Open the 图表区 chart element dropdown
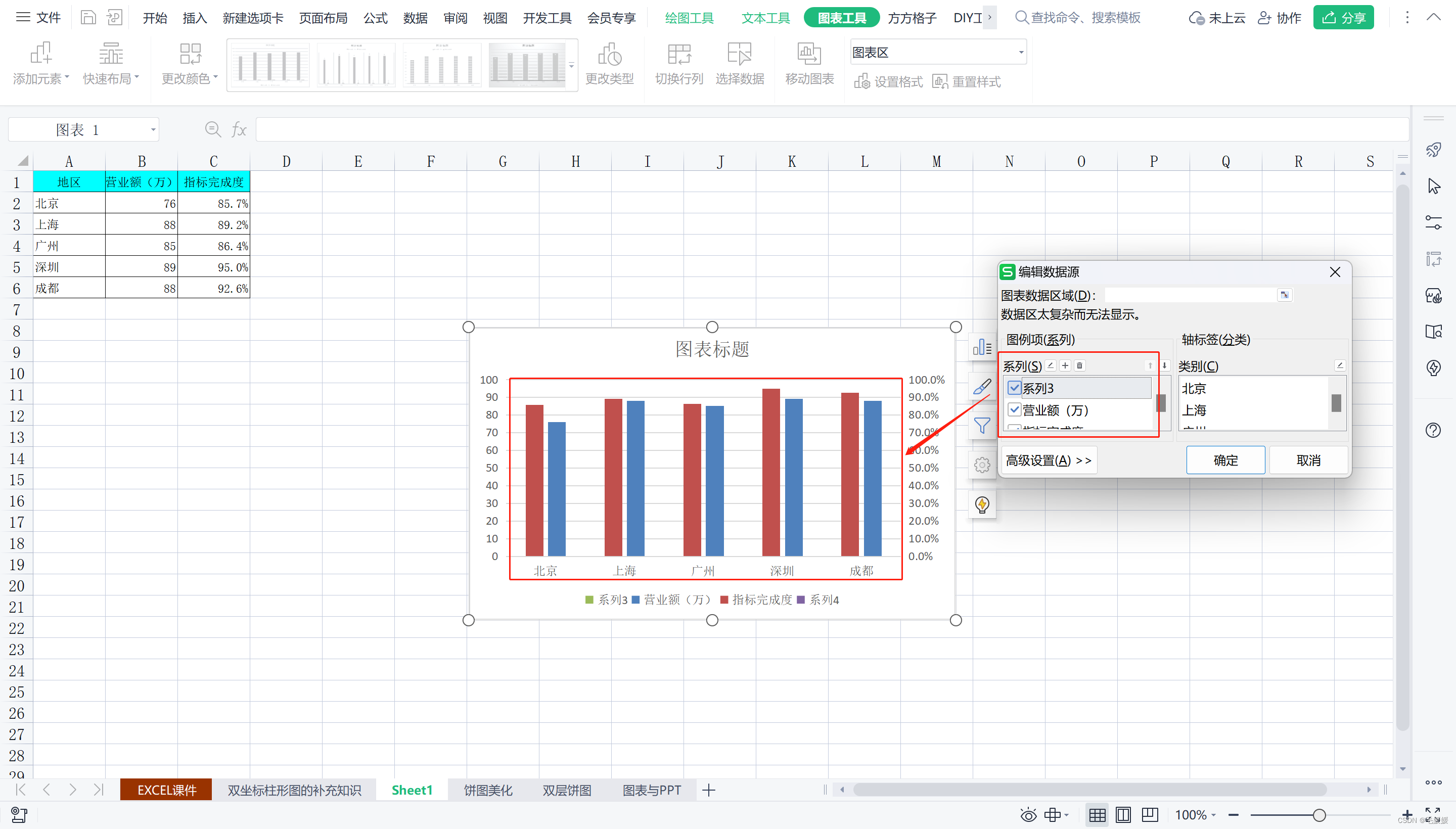The image size is (1456, 829). [x=1021, y=53]
